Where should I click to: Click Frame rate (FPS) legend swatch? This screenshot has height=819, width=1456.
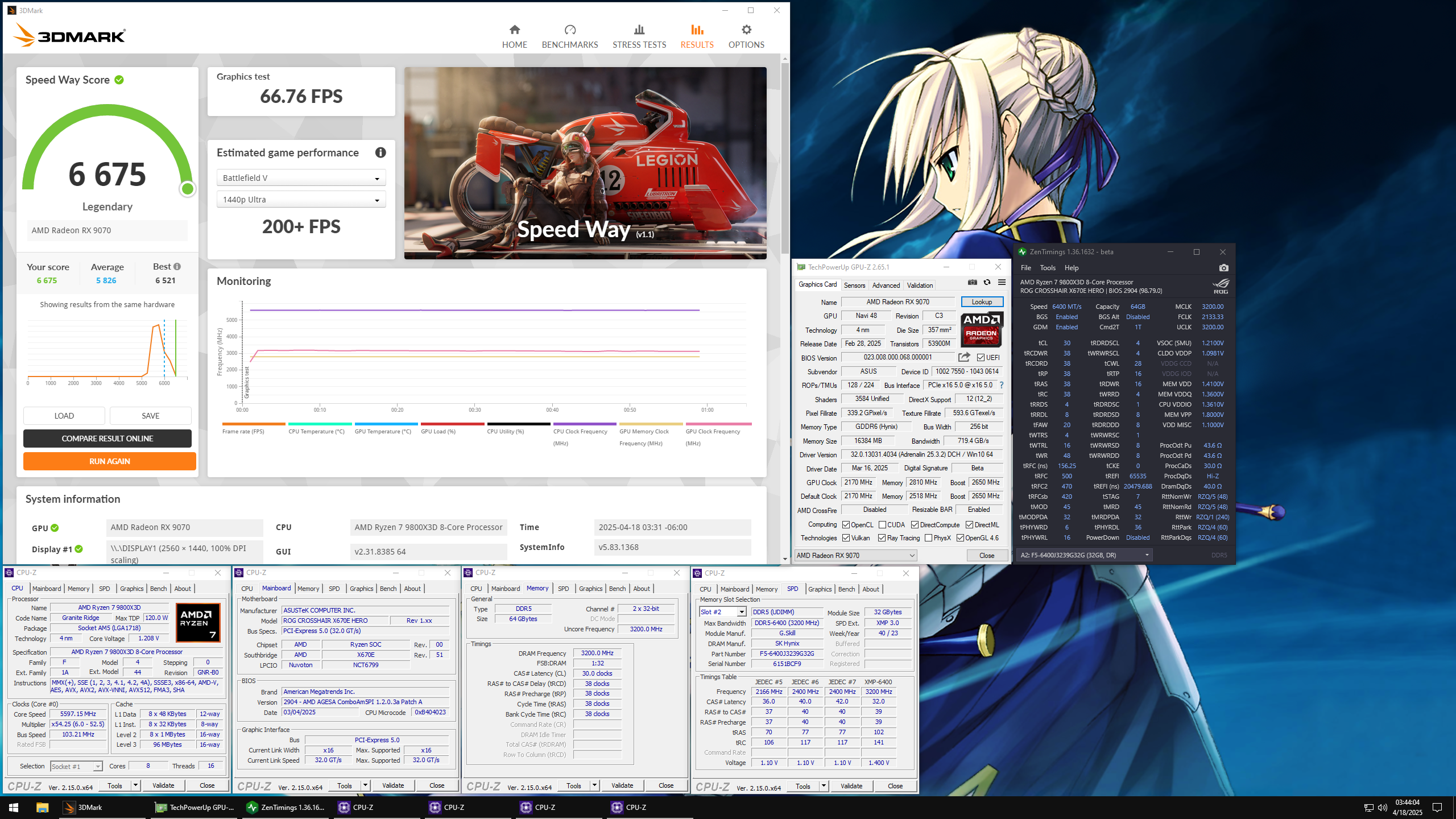coord(254,424)
